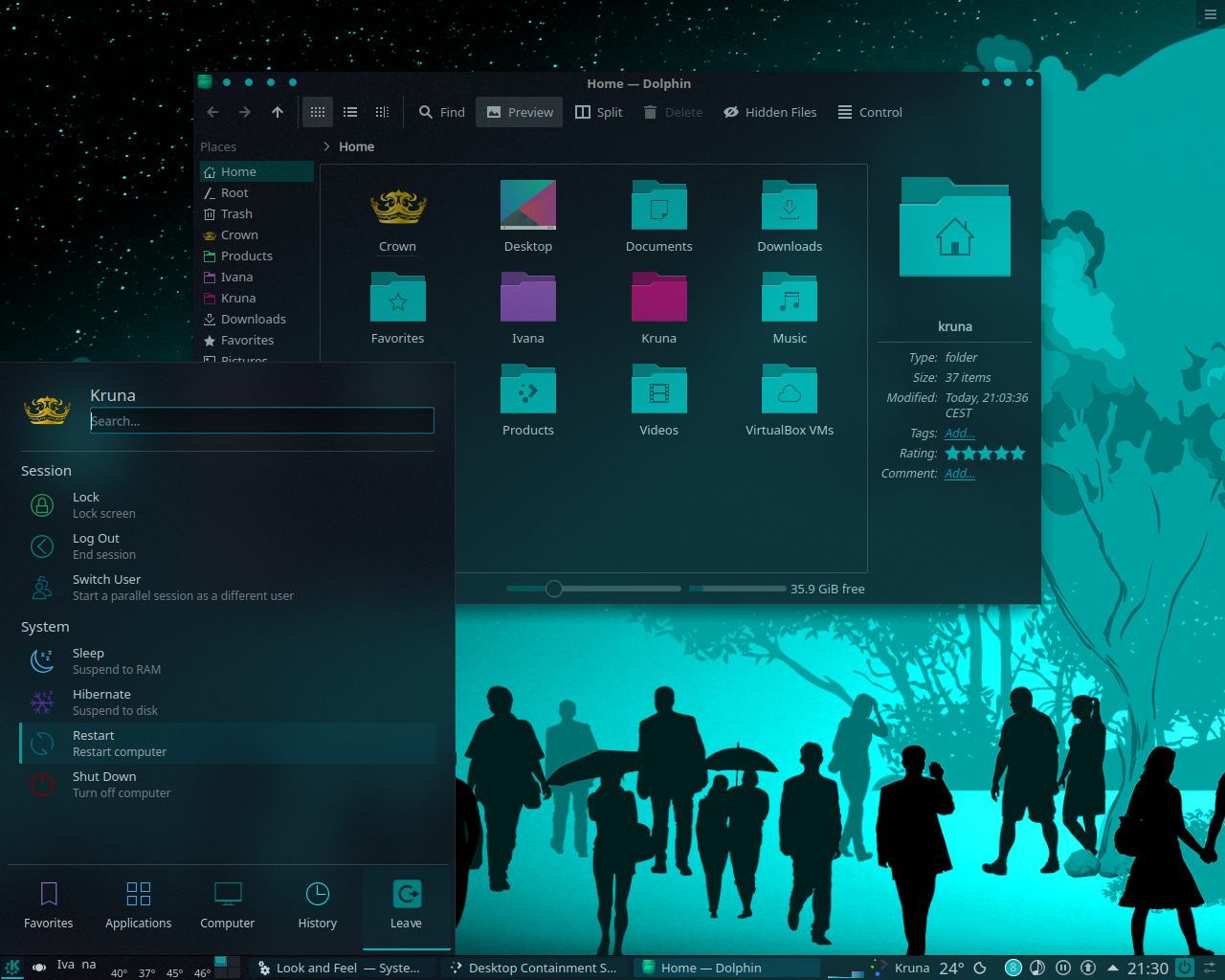
Task: Expand the hidden system tray icons arrow
Action: point(1112,968)
